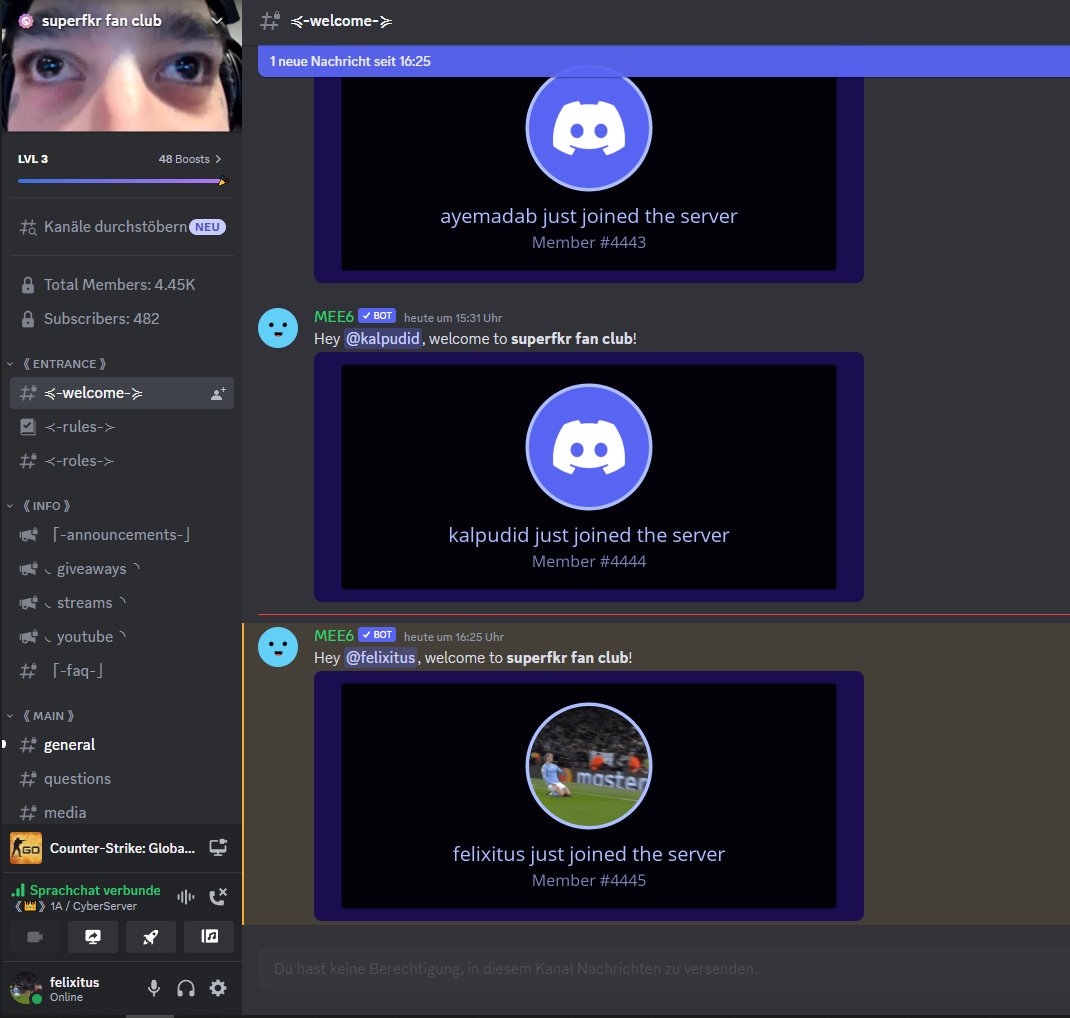
Task: Mute the microphone
Action: click(x=154, y=988)
